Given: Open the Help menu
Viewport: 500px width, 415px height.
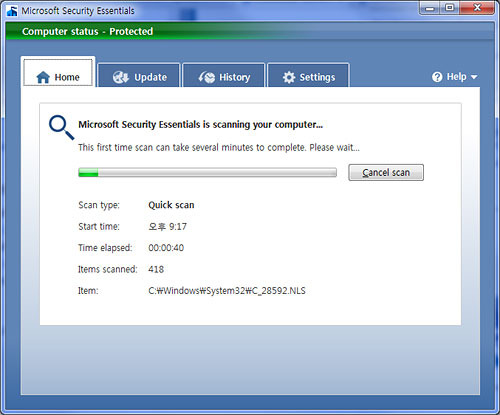Looking at the screenshot, I should (x=455, y=77).
